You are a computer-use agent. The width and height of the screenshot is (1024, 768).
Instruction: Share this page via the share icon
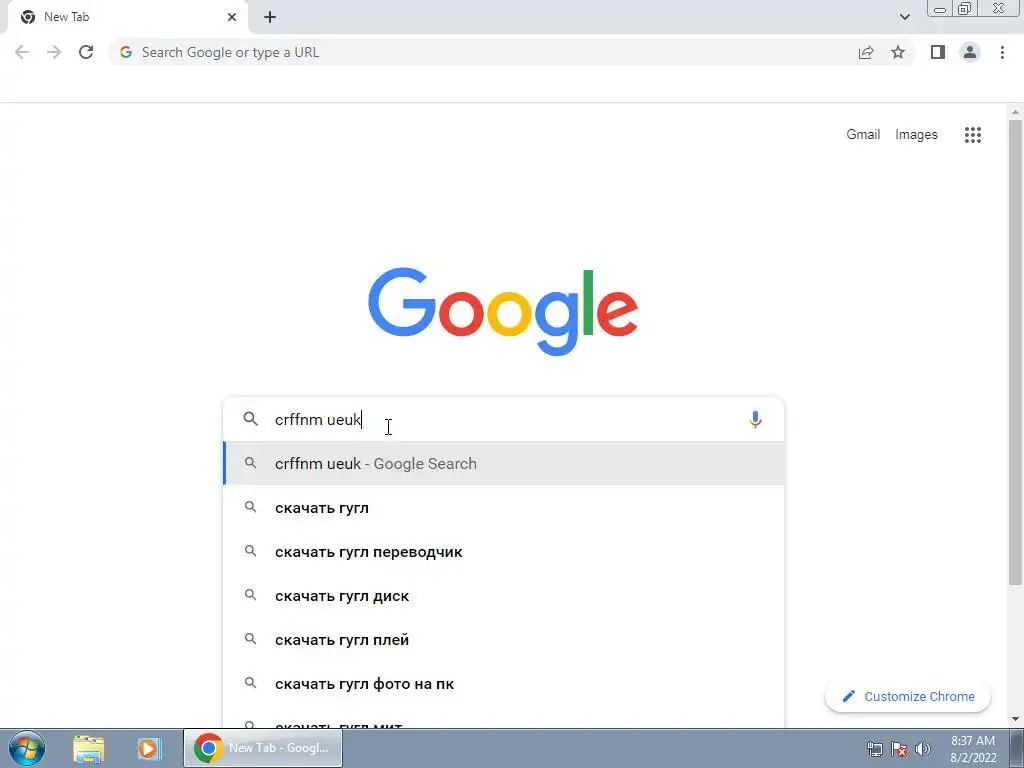(x=866, y=52)
